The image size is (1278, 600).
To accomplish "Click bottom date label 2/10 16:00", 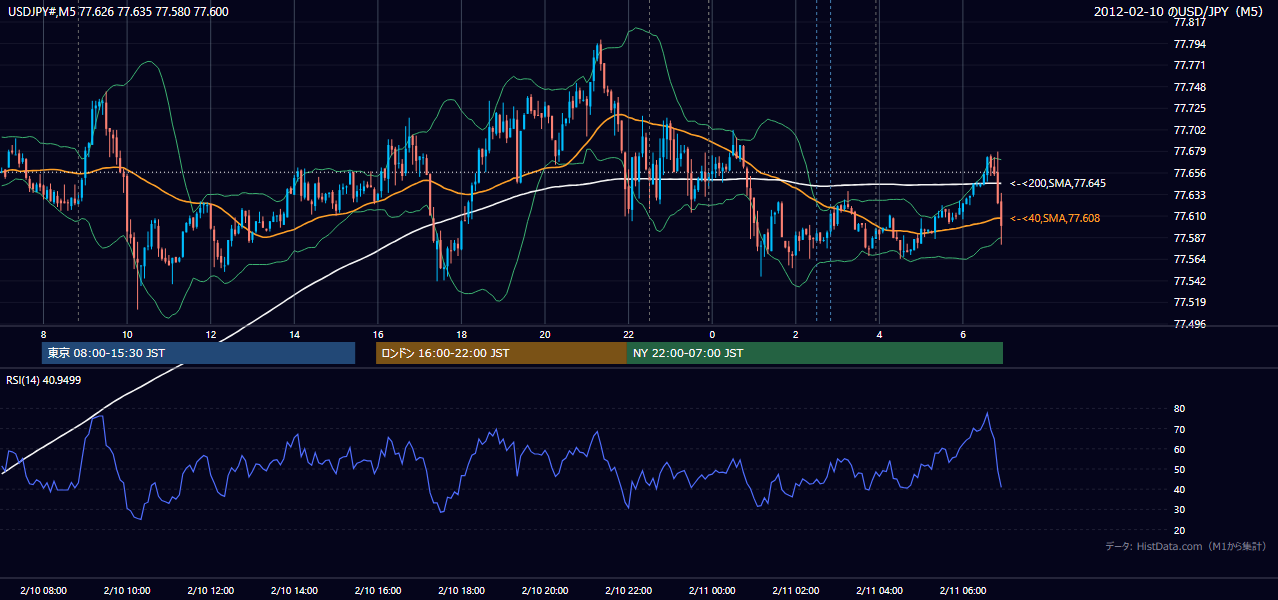I will click(x=377, y=591).
